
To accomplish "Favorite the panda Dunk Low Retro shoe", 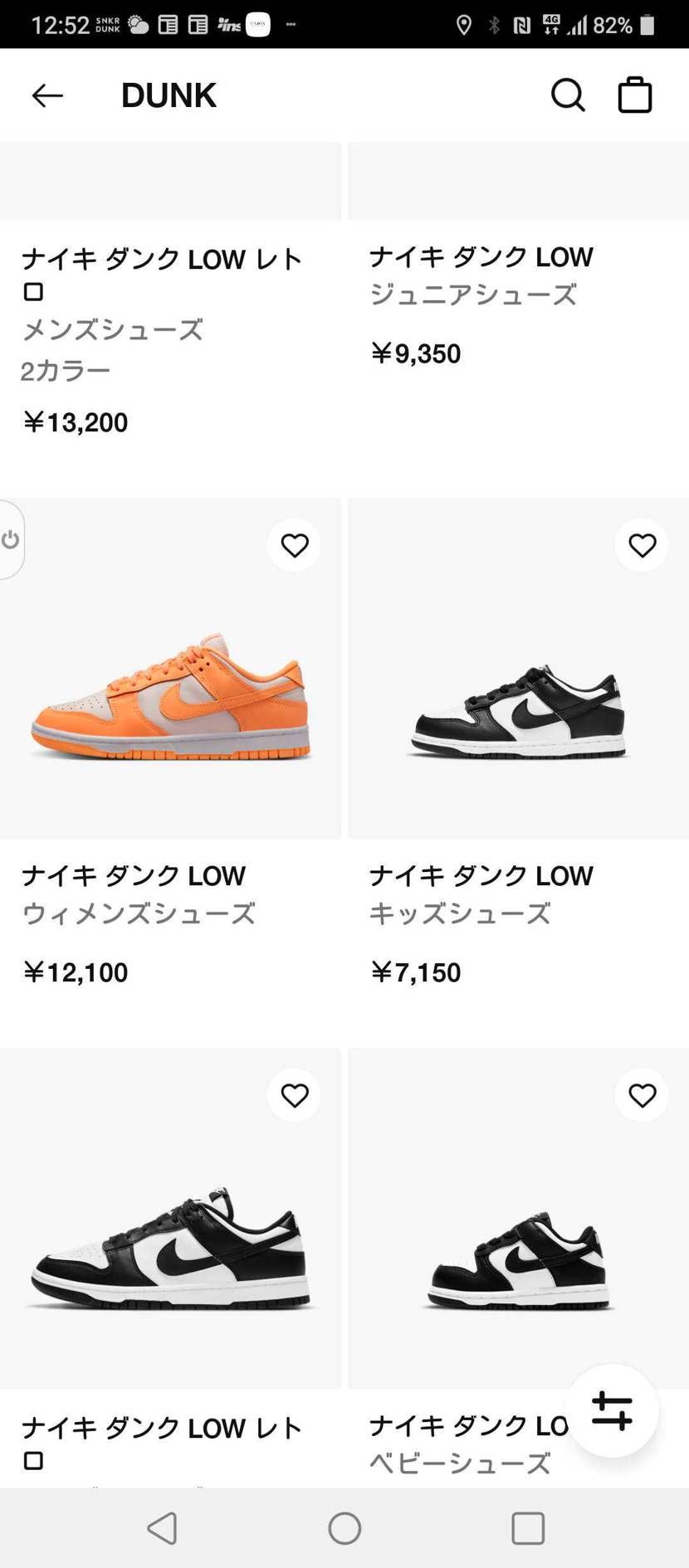I will pos(294,1095).
